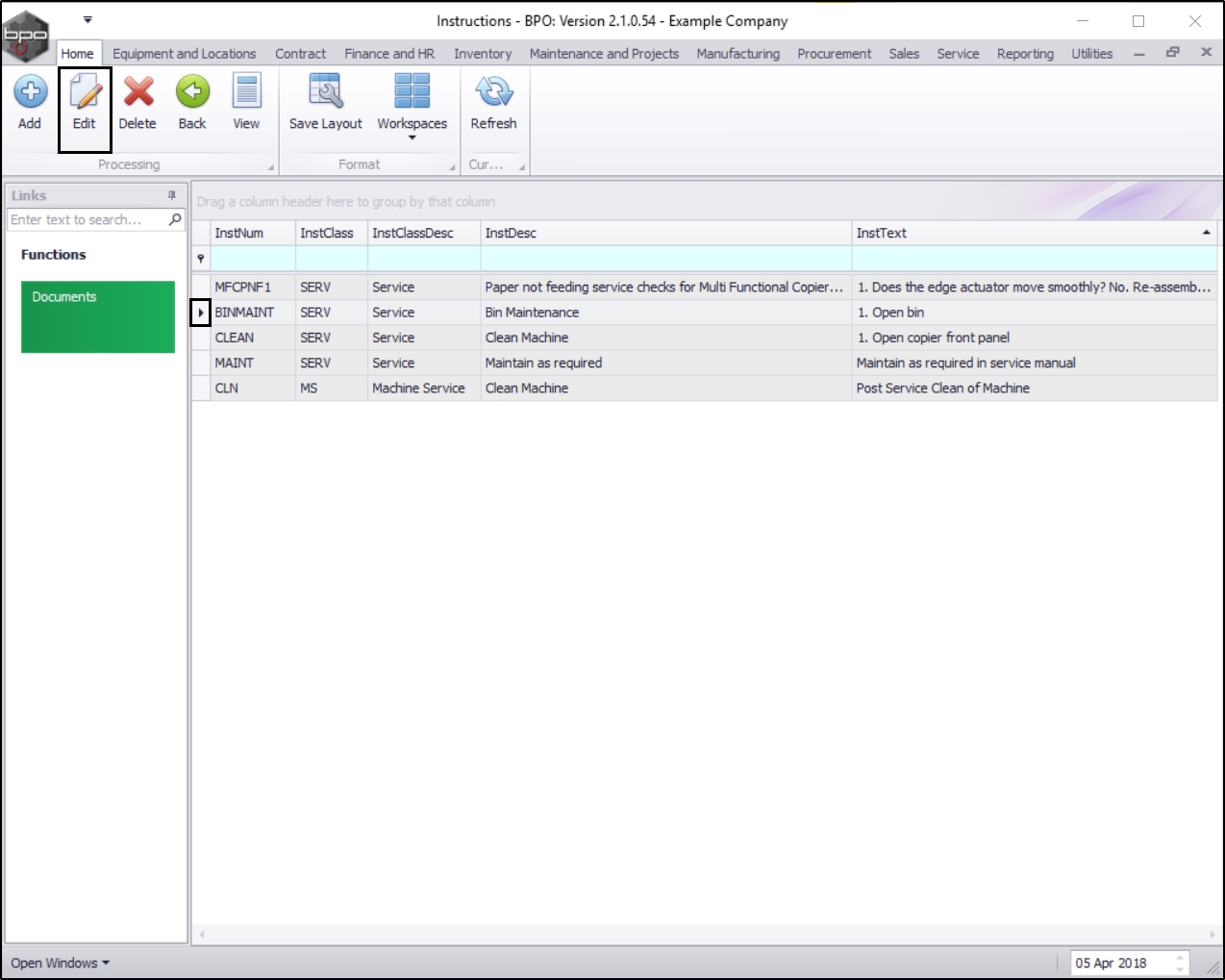Open the Manufacturing tab
Image resolution: width=1225 pixels, height=980 pixels.
point(738,54)
